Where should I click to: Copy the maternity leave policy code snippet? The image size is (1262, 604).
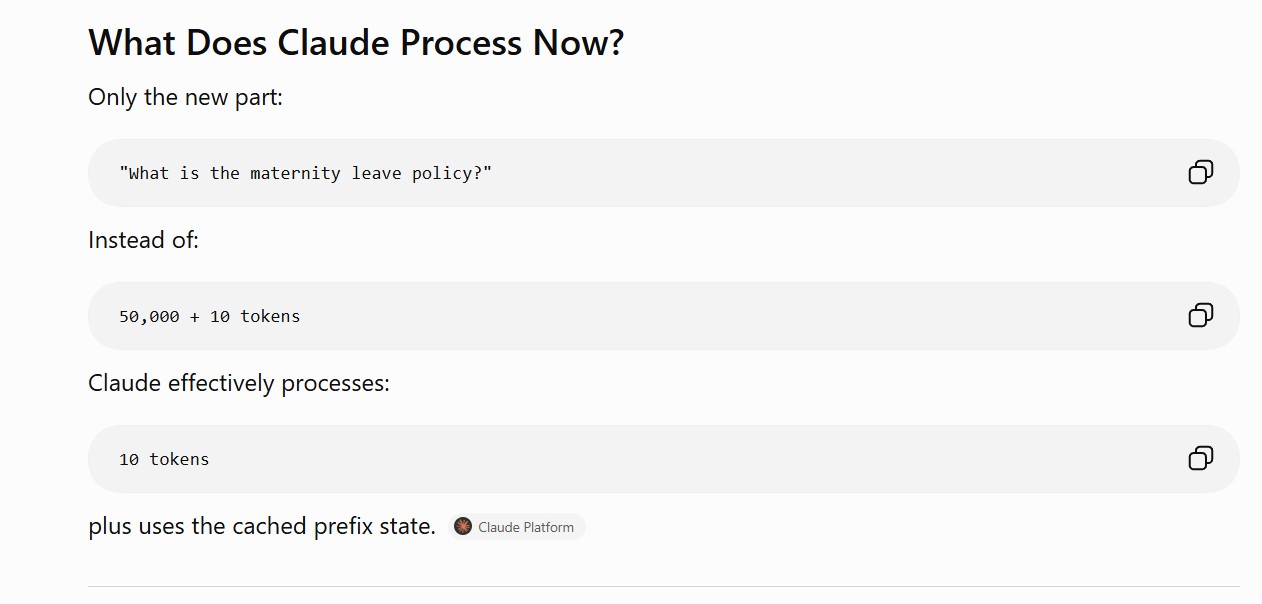tap(1200, 173)
